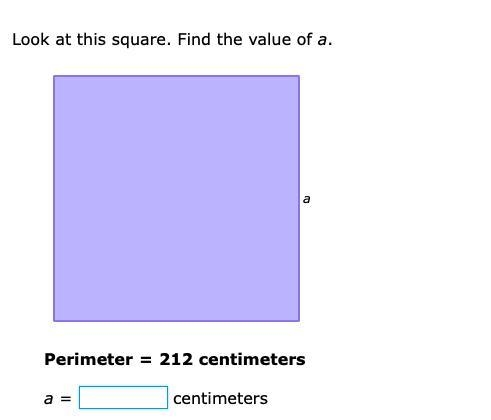Click the bold Perimeter word
491x420 pixels.
click(89, 360)
